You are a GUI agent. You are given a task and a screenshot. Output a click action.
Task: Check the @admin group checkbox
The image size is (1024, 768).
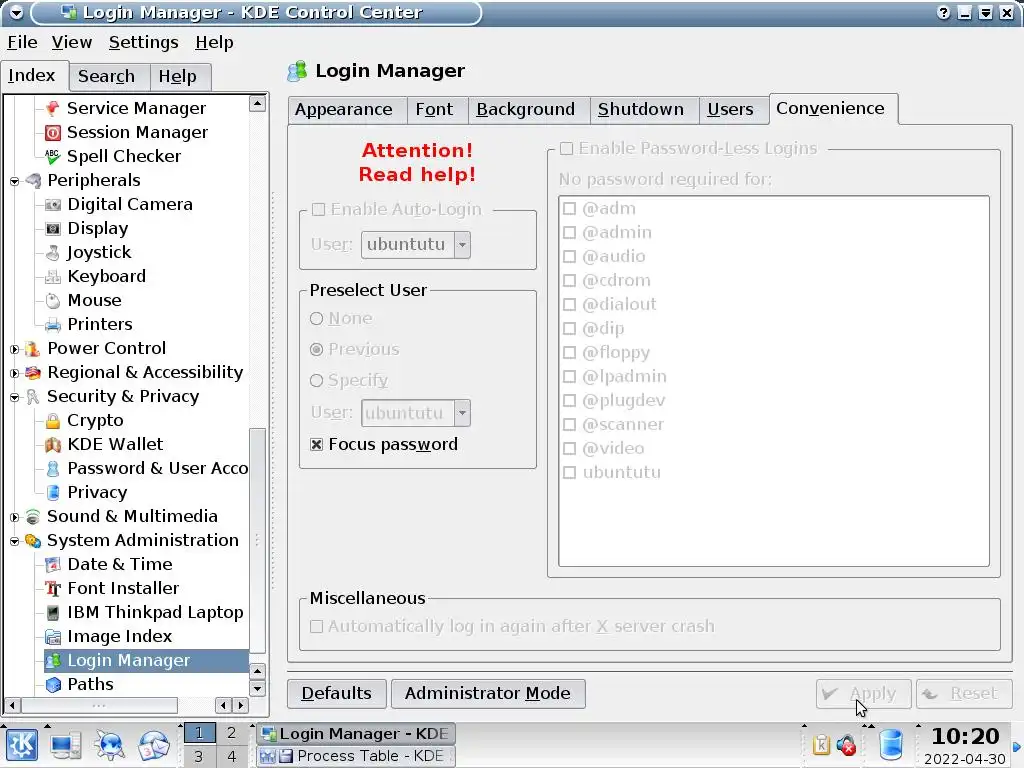coord(569,232)
